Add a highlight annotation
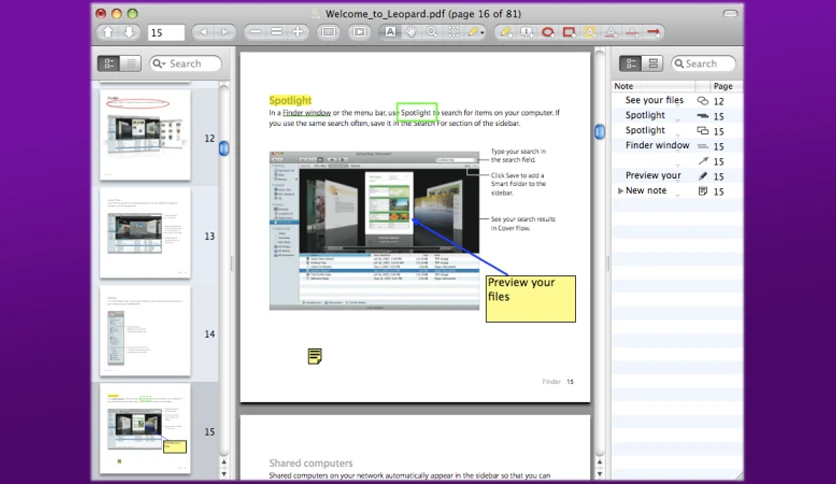The height and width of the screenshot is (484, 836). coord(590,33)
